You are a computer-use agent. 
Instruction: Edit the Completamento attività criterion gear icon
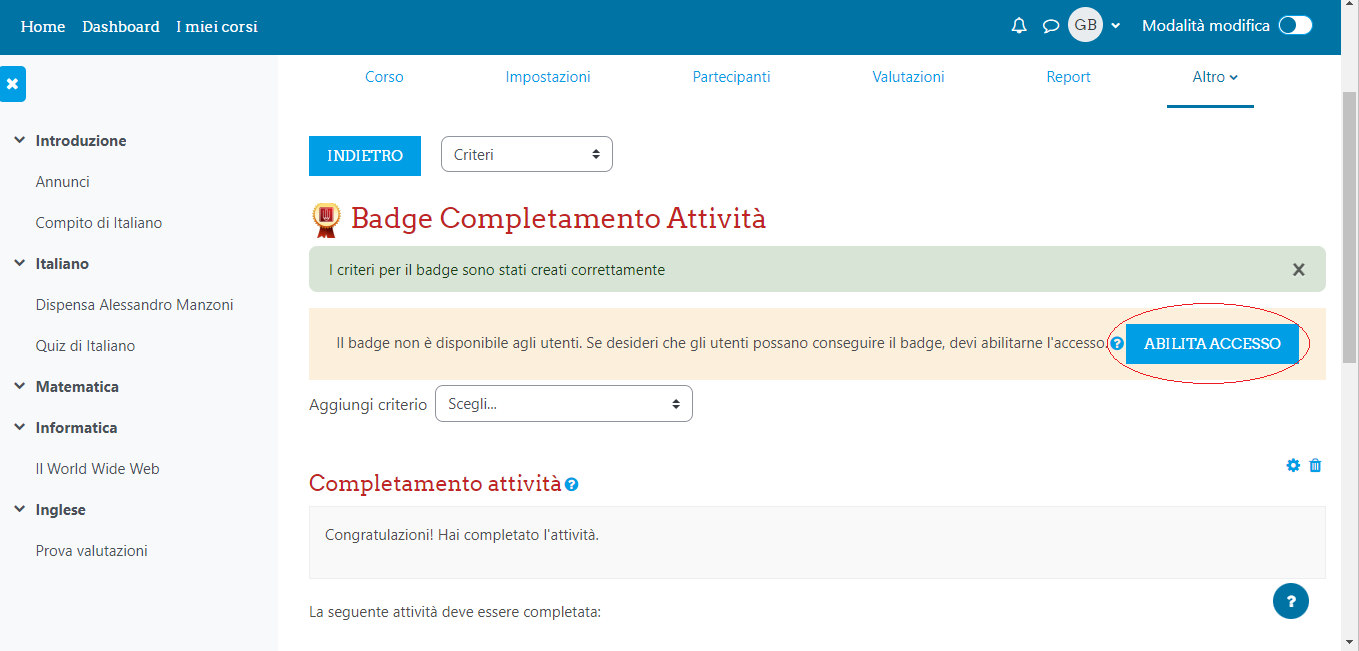1293,465
